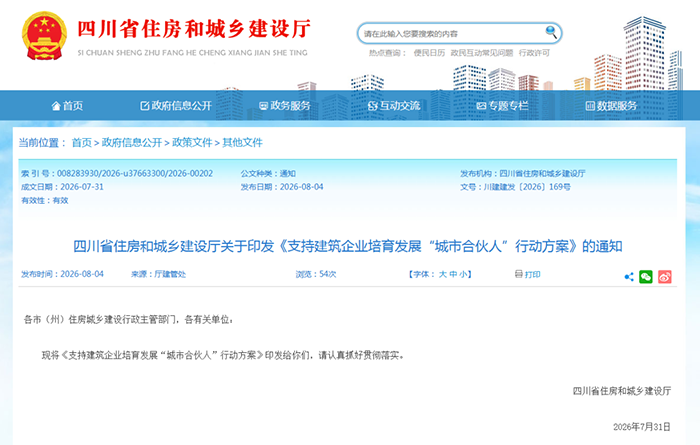
Task: Click document number 川建建发〔2026〕169号
Action: point(527,187)
